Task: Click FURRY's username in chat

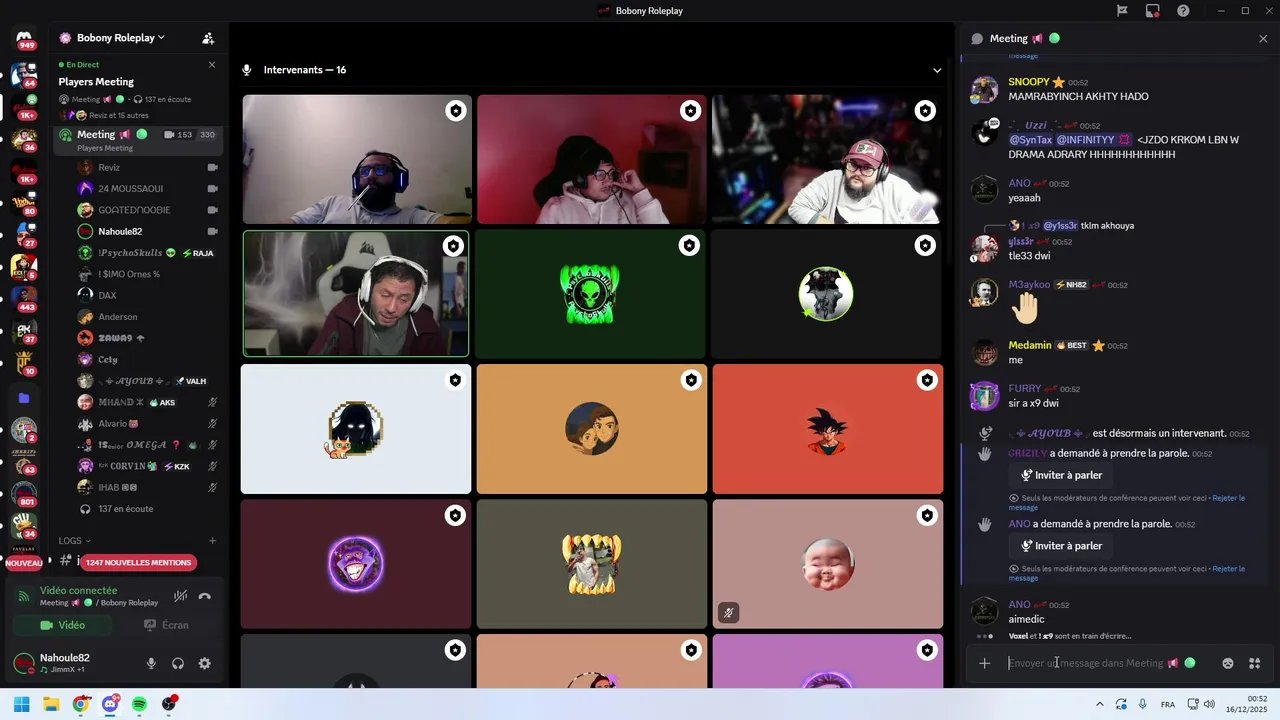Action: 1025,388
